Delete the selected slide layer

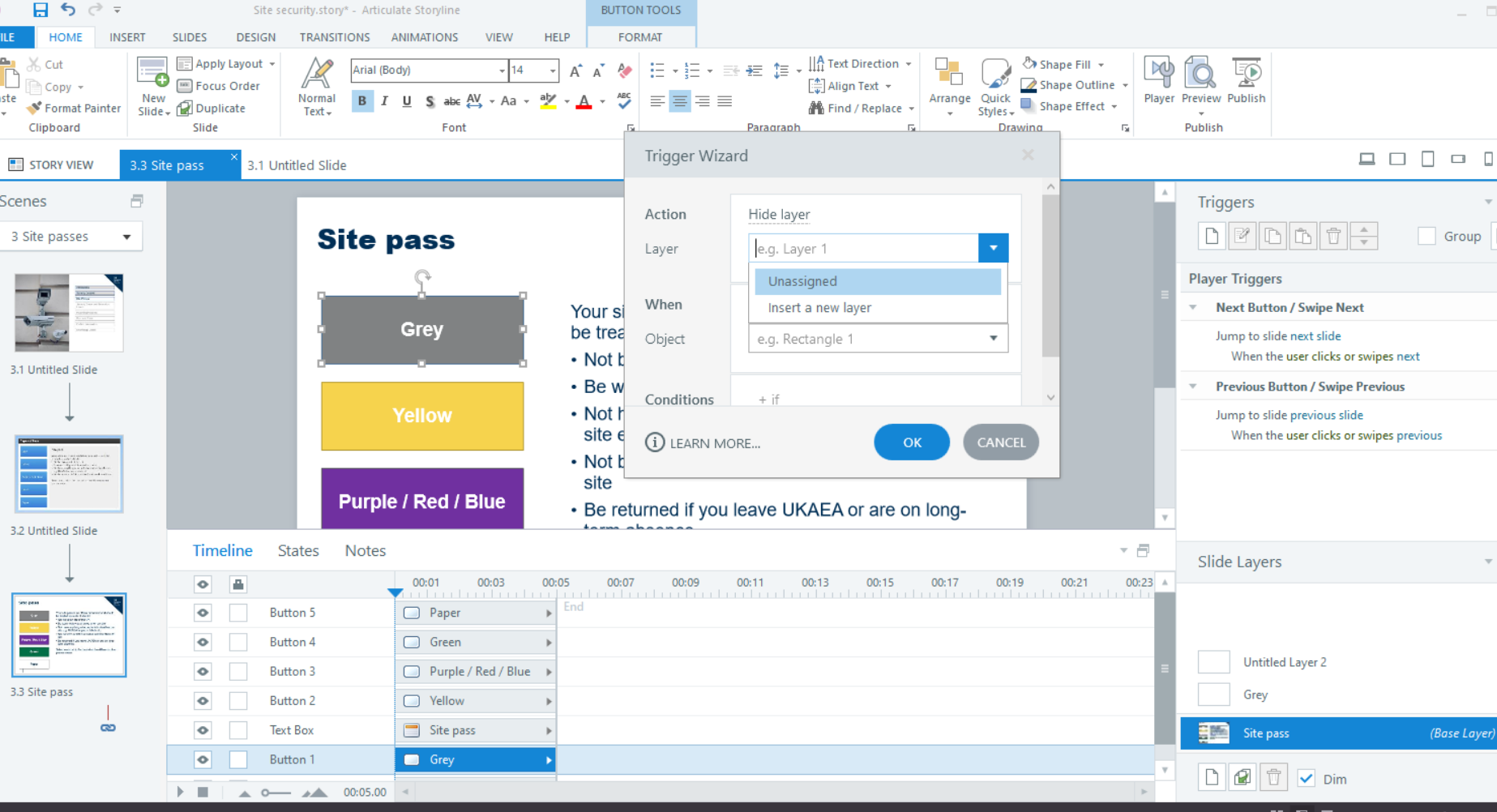pos(1273,778)
